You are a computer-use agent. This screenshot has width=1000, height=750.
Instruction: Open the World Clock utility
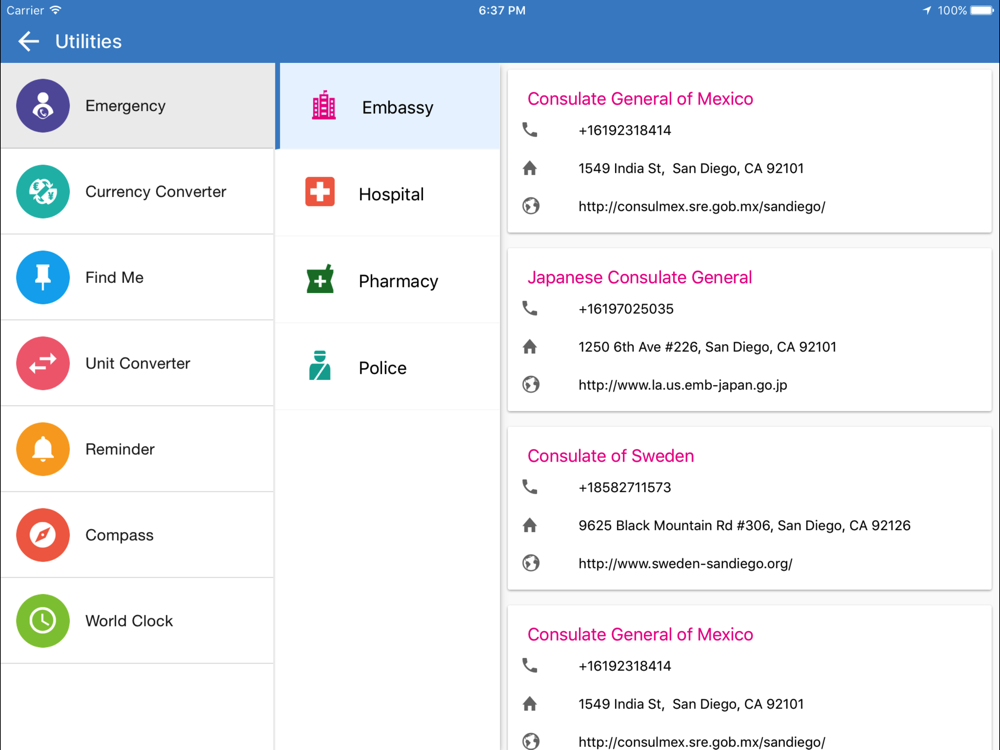[138, 621]
